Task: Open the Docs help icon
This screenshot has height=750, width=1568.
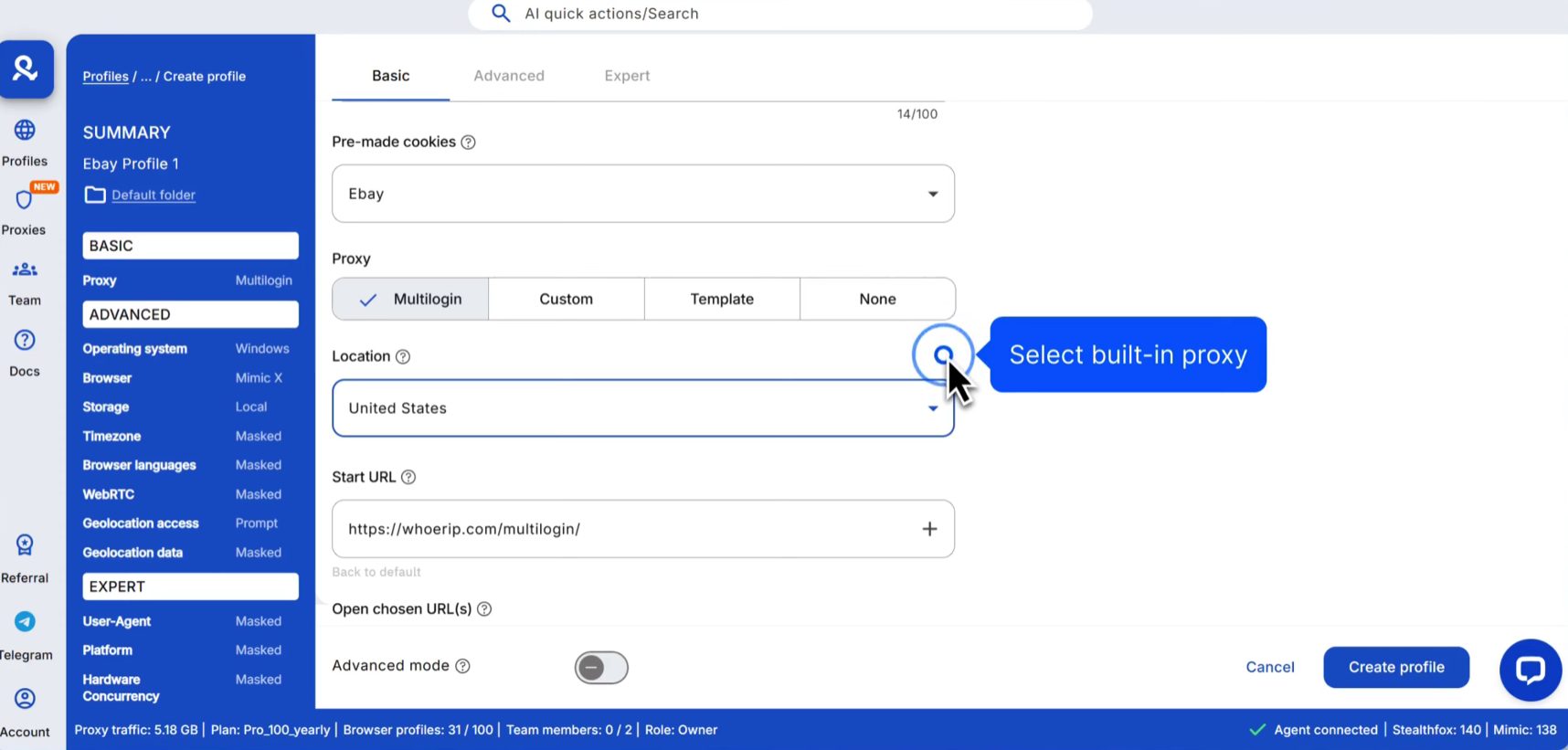Action: pyautogui.click(x=25, y=341)
